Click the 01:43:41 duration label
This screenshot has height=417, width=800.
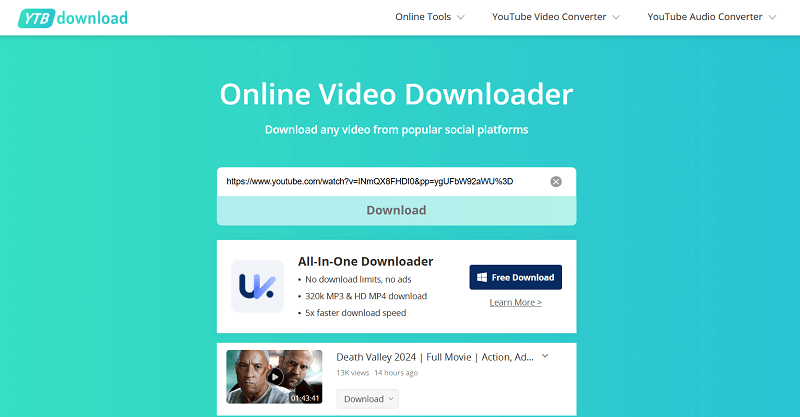(305, 398)
